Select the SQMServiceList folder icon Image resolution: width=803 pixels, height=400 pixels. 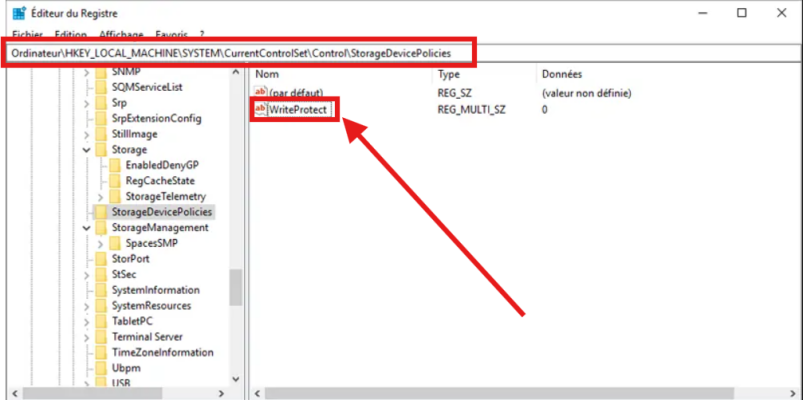[101, 87]
